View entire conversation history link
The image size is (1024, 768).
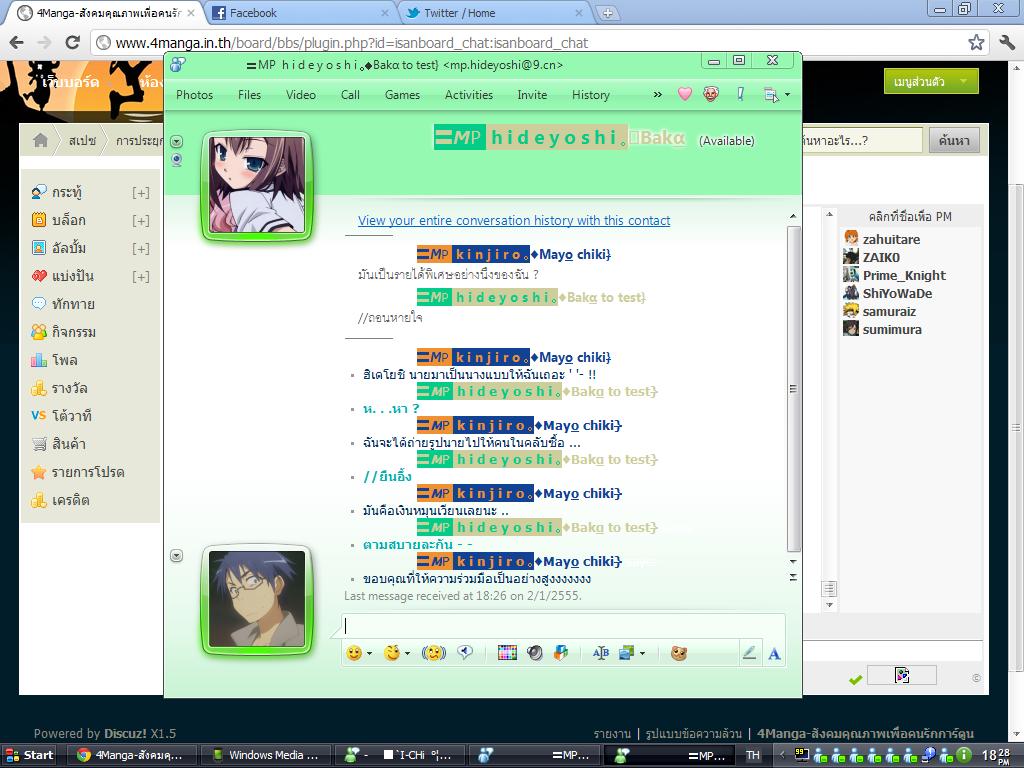(514, 221)
